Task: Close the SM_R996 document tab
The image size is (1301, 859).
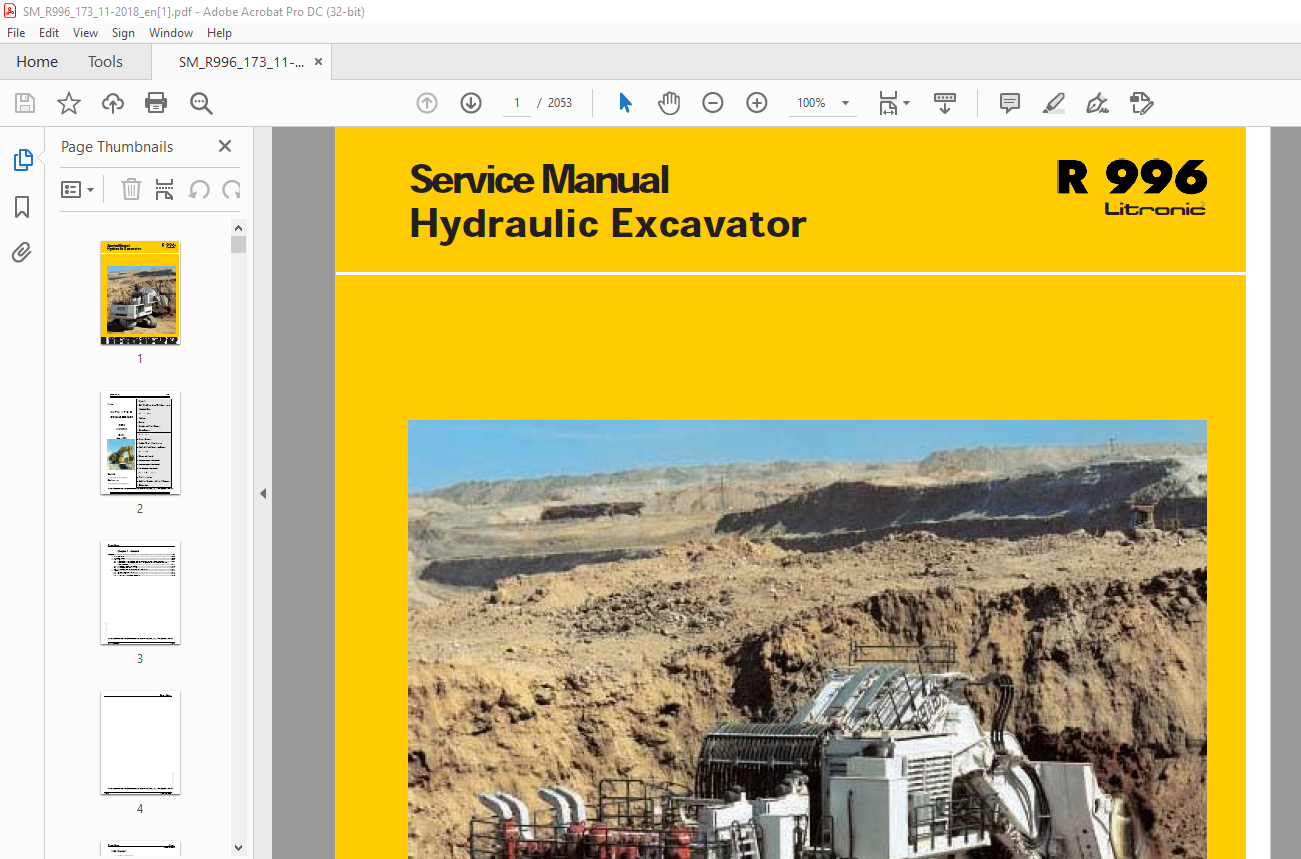Action: tap(318, 62)
